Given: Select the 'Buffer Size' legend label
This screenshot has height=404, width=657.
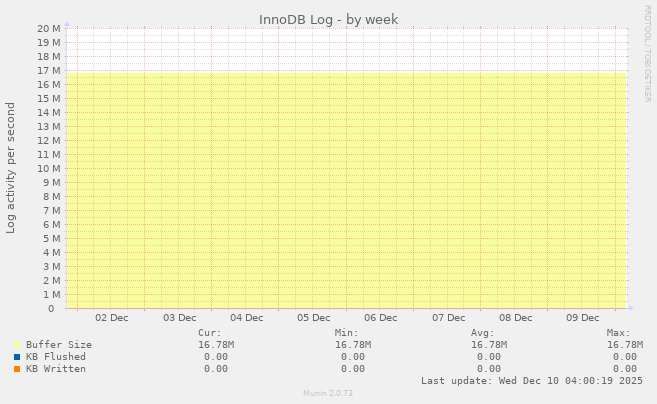Looking at the screenshot, I should [59, 345].
